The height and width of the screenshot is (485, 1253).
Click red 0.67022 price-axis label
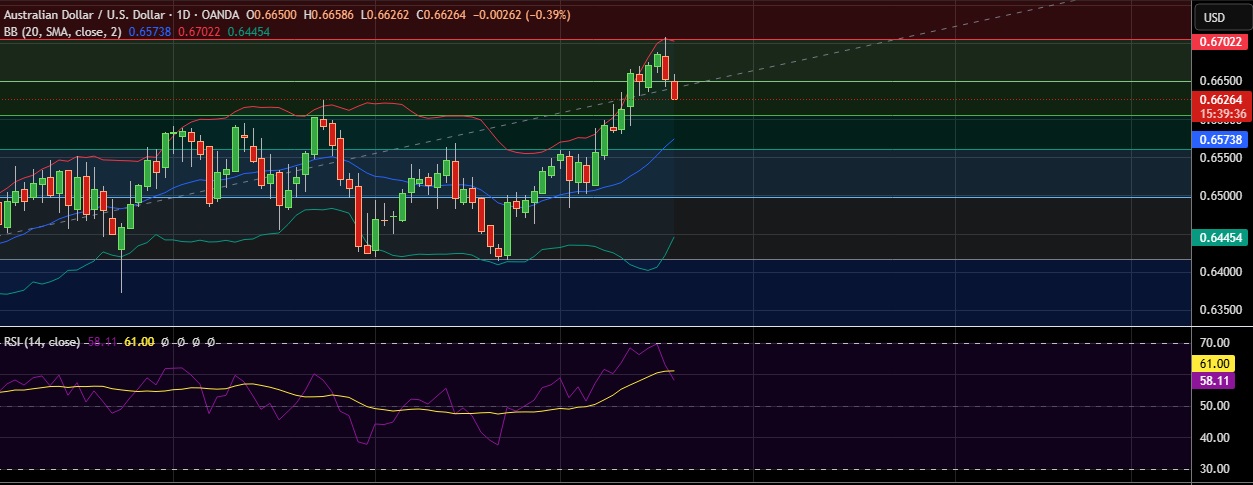[x=1218, y=42]
